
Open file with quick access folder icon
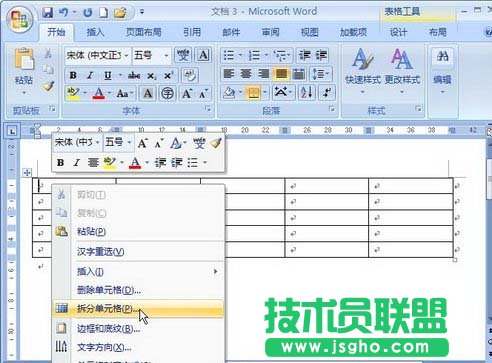coord(120,13)
